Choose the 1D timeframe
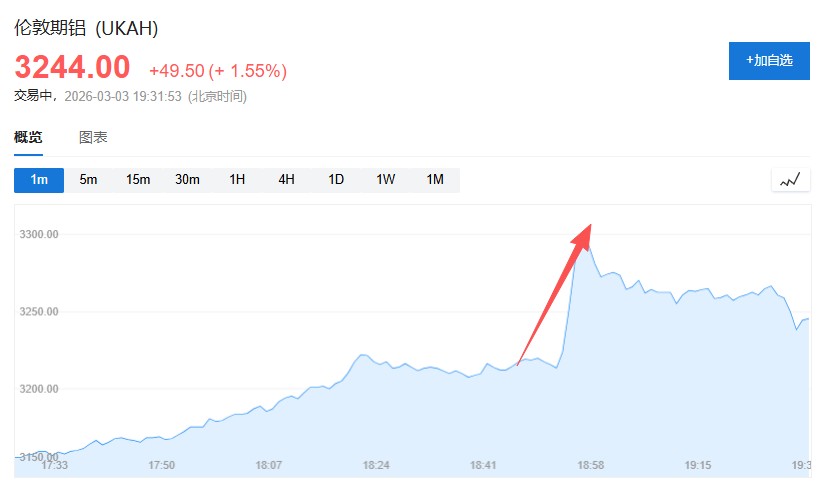This screenshot has width=830, height=488. click(336, 180)
